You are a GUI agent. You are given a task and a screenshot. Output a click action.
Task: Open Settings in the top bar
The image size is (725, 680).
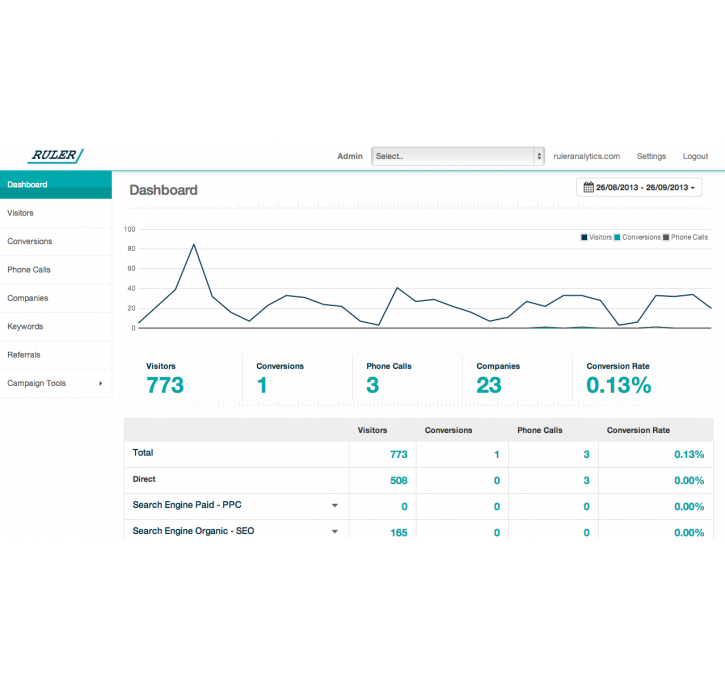(651, 156)
